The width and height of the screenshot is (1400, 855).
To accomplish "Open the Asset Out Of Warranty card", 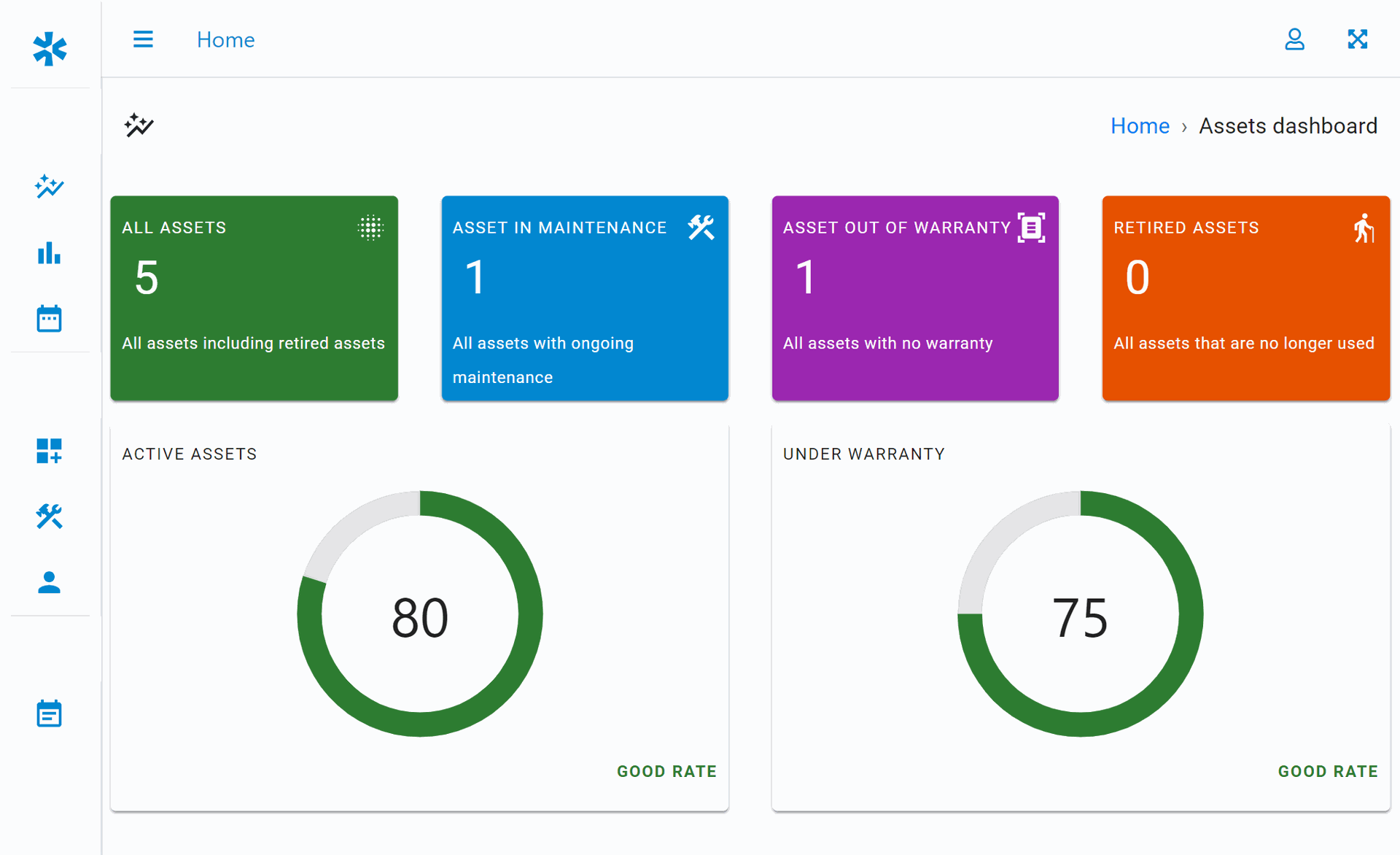I will 915,298.
